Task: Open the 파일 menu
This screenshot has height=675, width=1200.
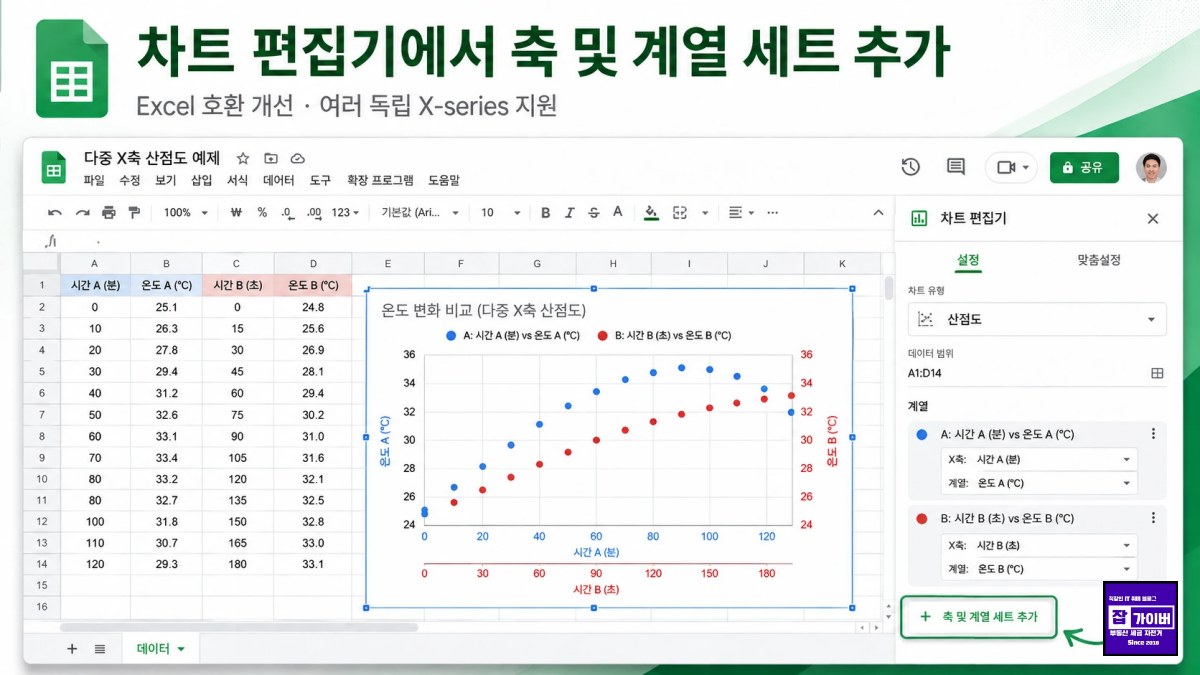Action: coord(94,181)
